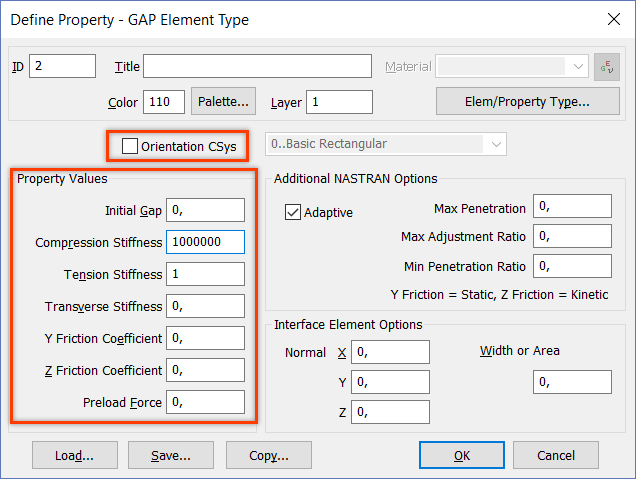Image resolution: width=636 pixels, height=479 pixels.
Task: Click the Property Values group label
Action: click(62, 178)
